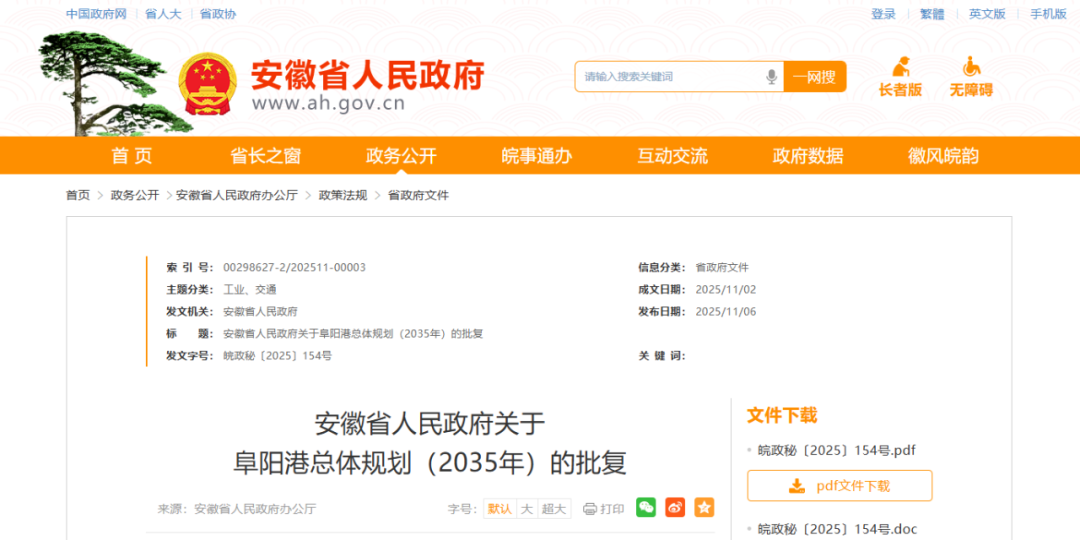Screen dimensions: 1080x540
Task: Open the 省政协 top link
Action: [218, 14]
